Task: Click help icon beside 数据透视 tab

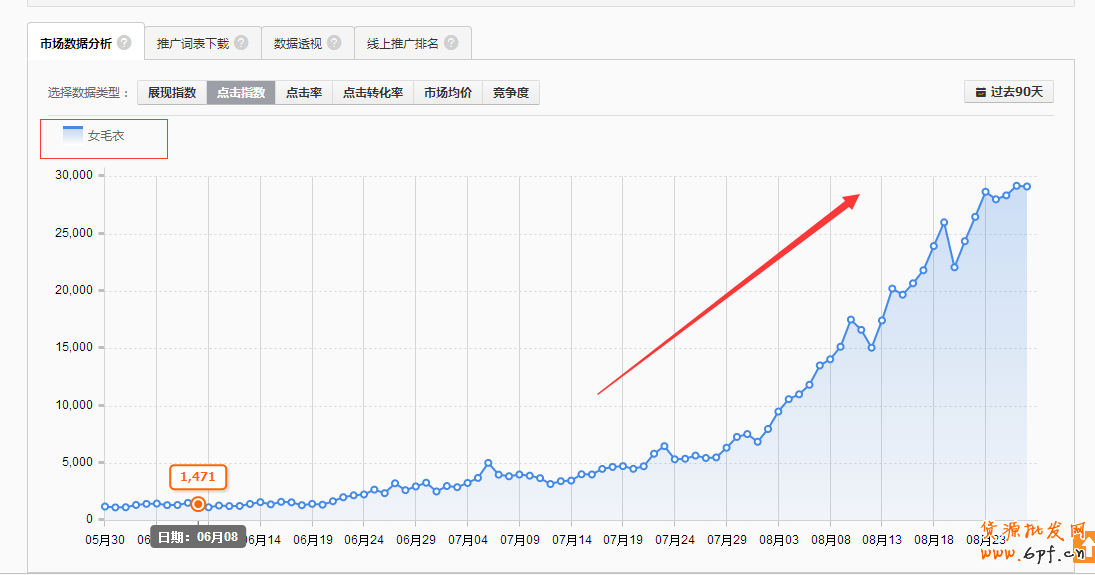Action: (334, 43)
